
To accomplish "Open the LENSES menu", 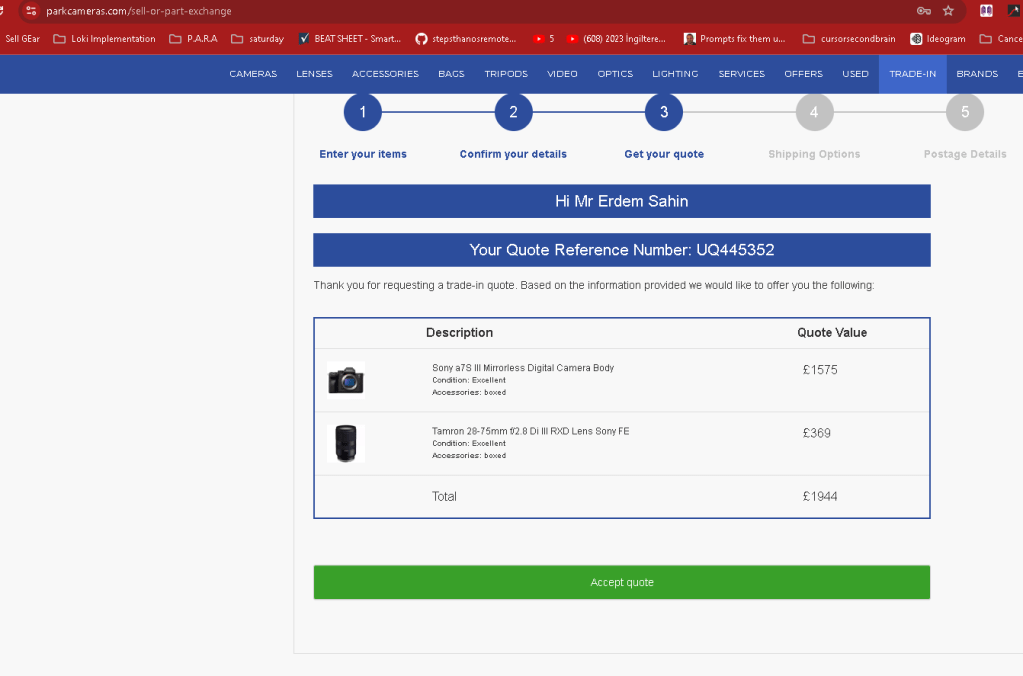I will [x=314, y=74].
